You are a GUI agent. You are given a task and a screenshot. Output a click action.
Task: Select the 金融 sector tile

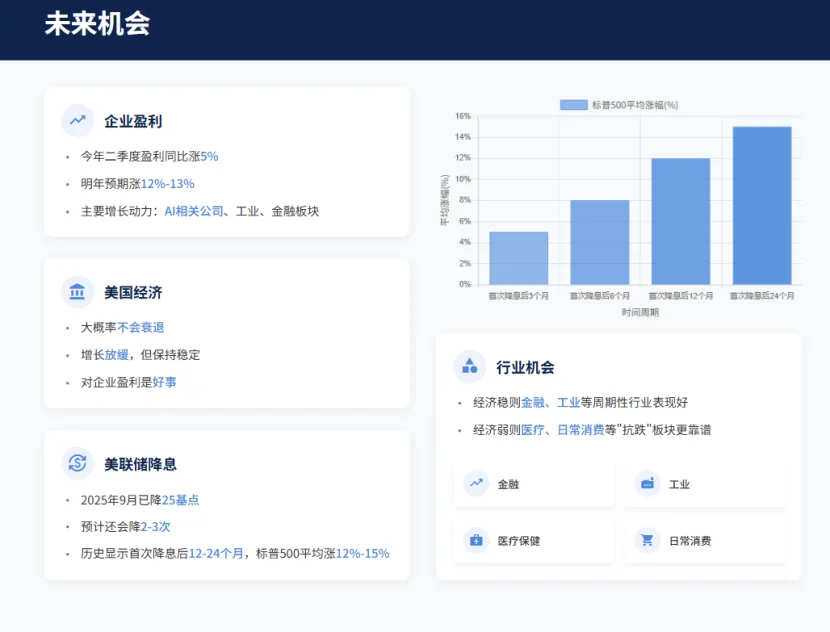pyautogui.click(x=534, y=485)
